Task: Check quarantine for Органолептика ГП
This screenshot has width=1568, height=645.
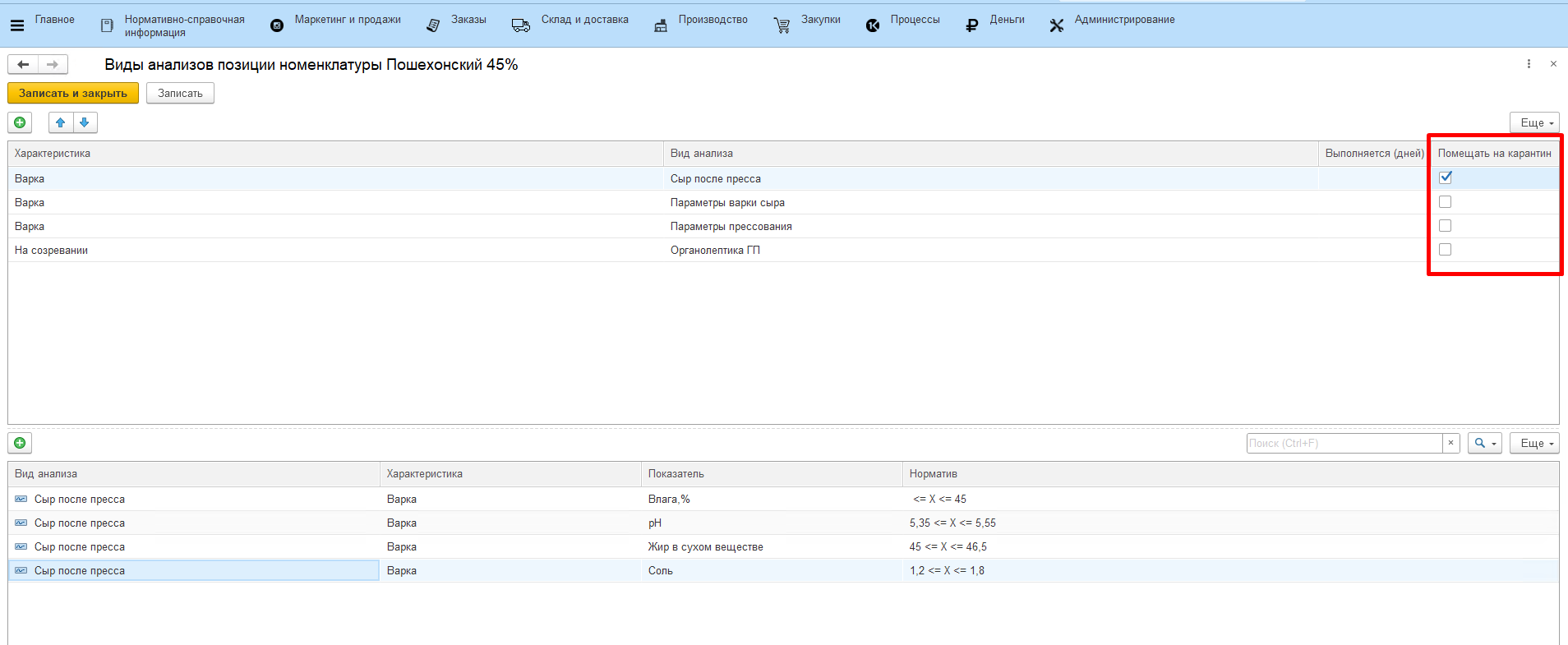Action: (1446, 250)
